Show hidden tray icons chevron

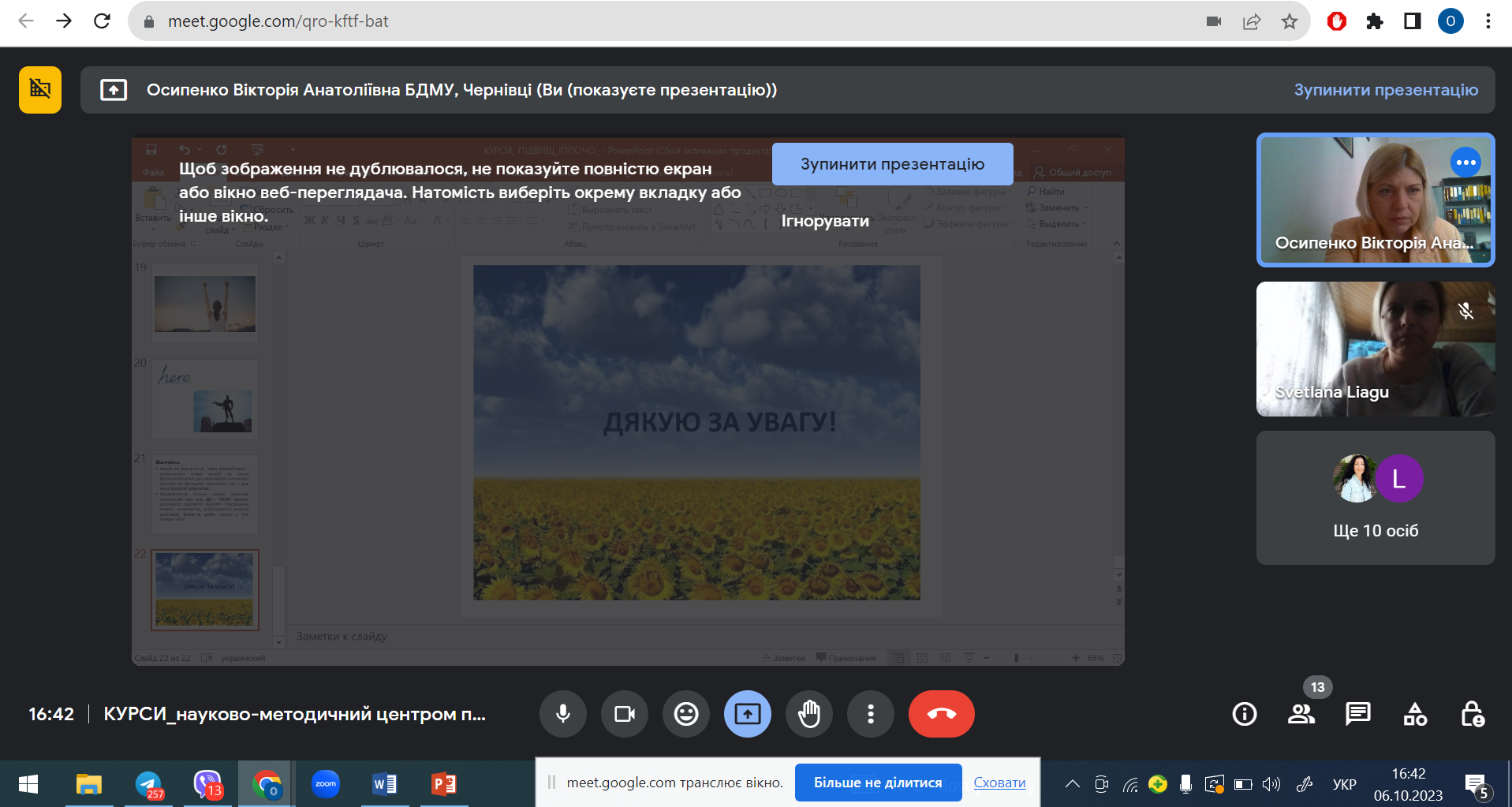(1073, 784)
